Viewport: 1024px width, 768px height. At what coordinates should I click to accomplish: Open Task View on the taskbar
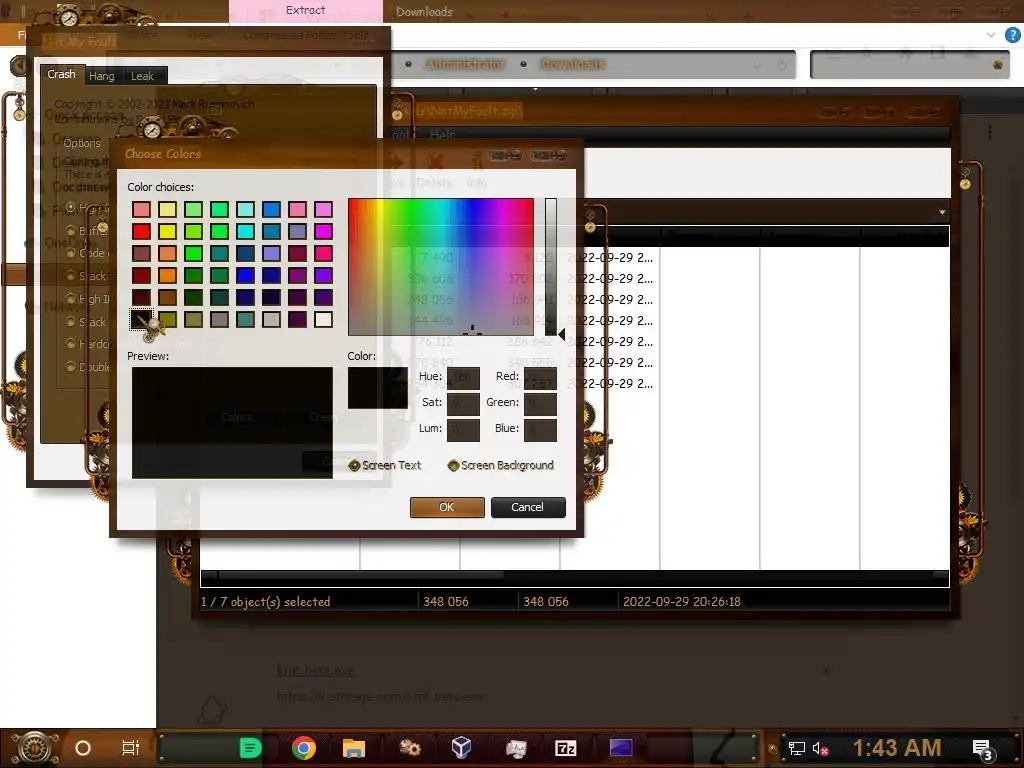(x=131, y=748)
